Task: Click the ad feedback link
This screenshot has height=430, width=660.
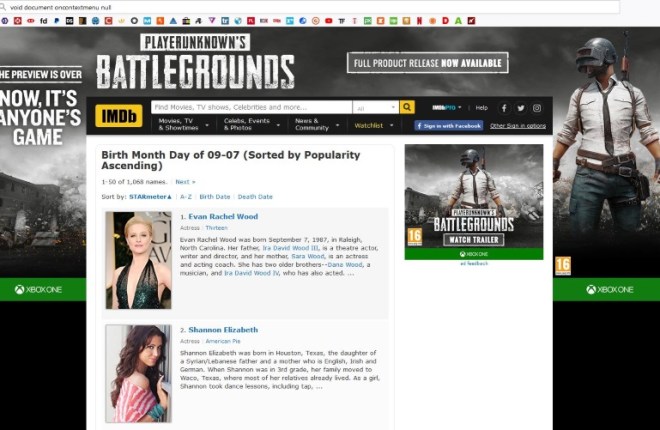Action: click(474, 263)
